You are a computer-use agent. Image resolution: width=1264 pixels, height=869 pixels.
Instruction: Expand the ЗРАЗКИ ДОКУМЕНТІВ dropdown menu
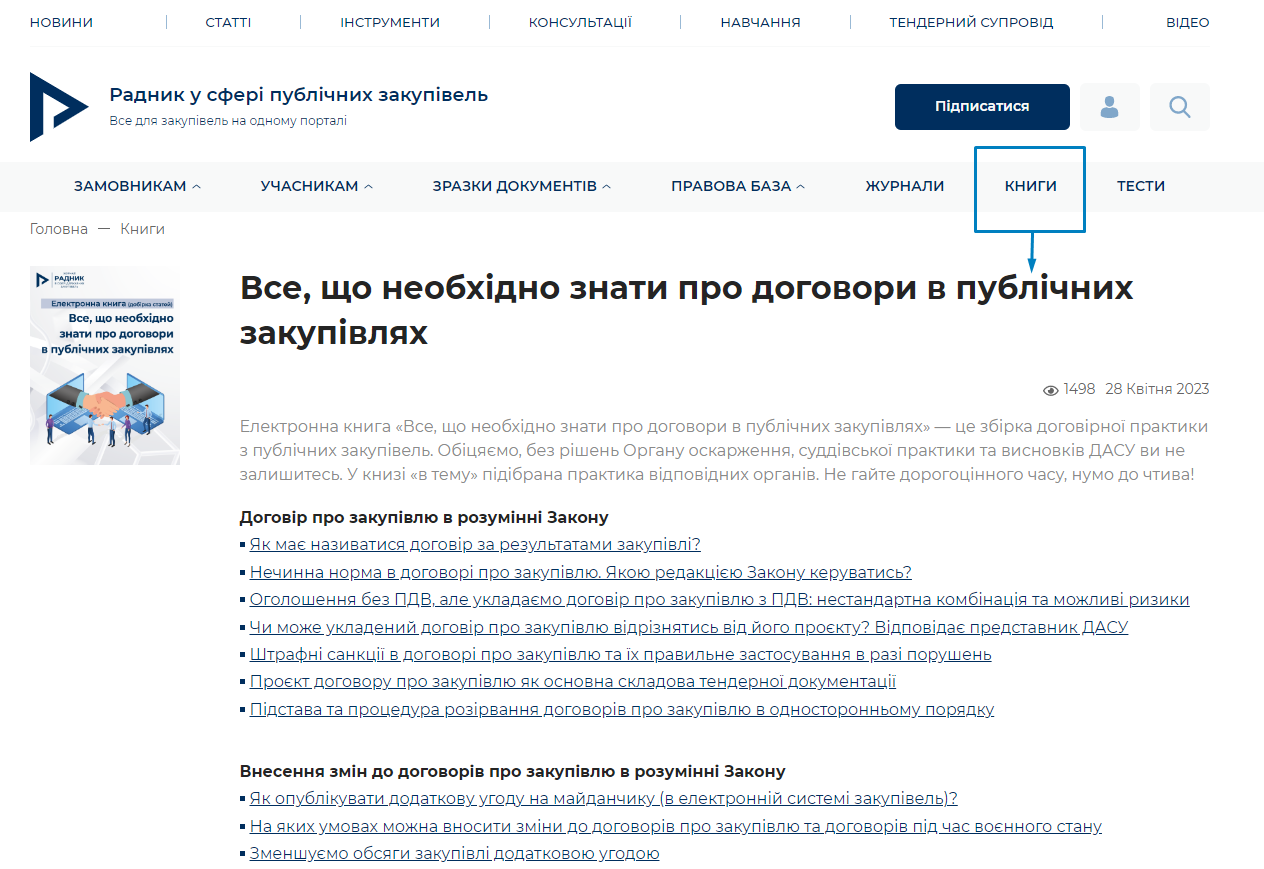point(522,186)
